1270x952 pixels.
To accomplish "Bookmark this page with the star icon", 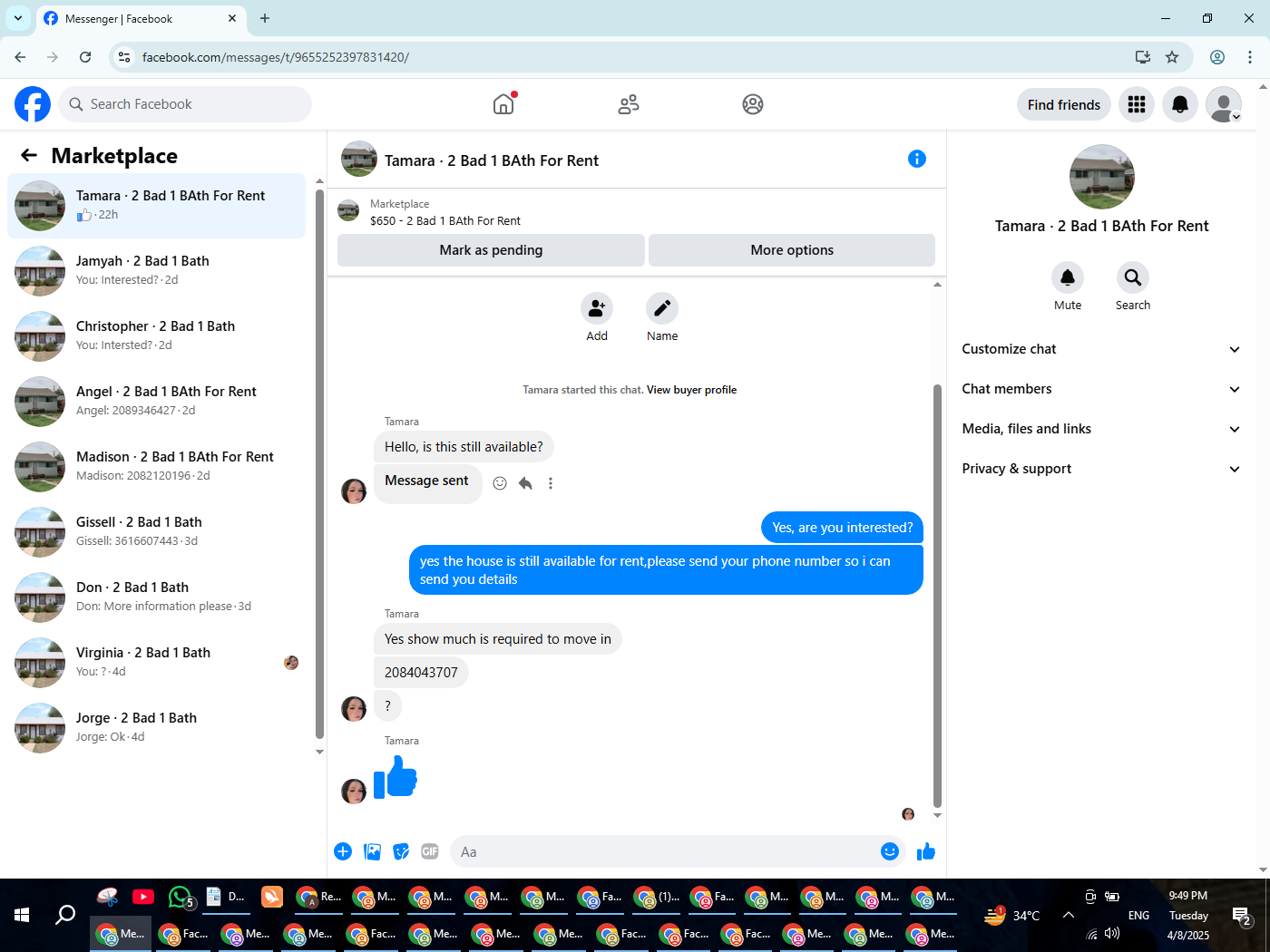I will 1172,57.
